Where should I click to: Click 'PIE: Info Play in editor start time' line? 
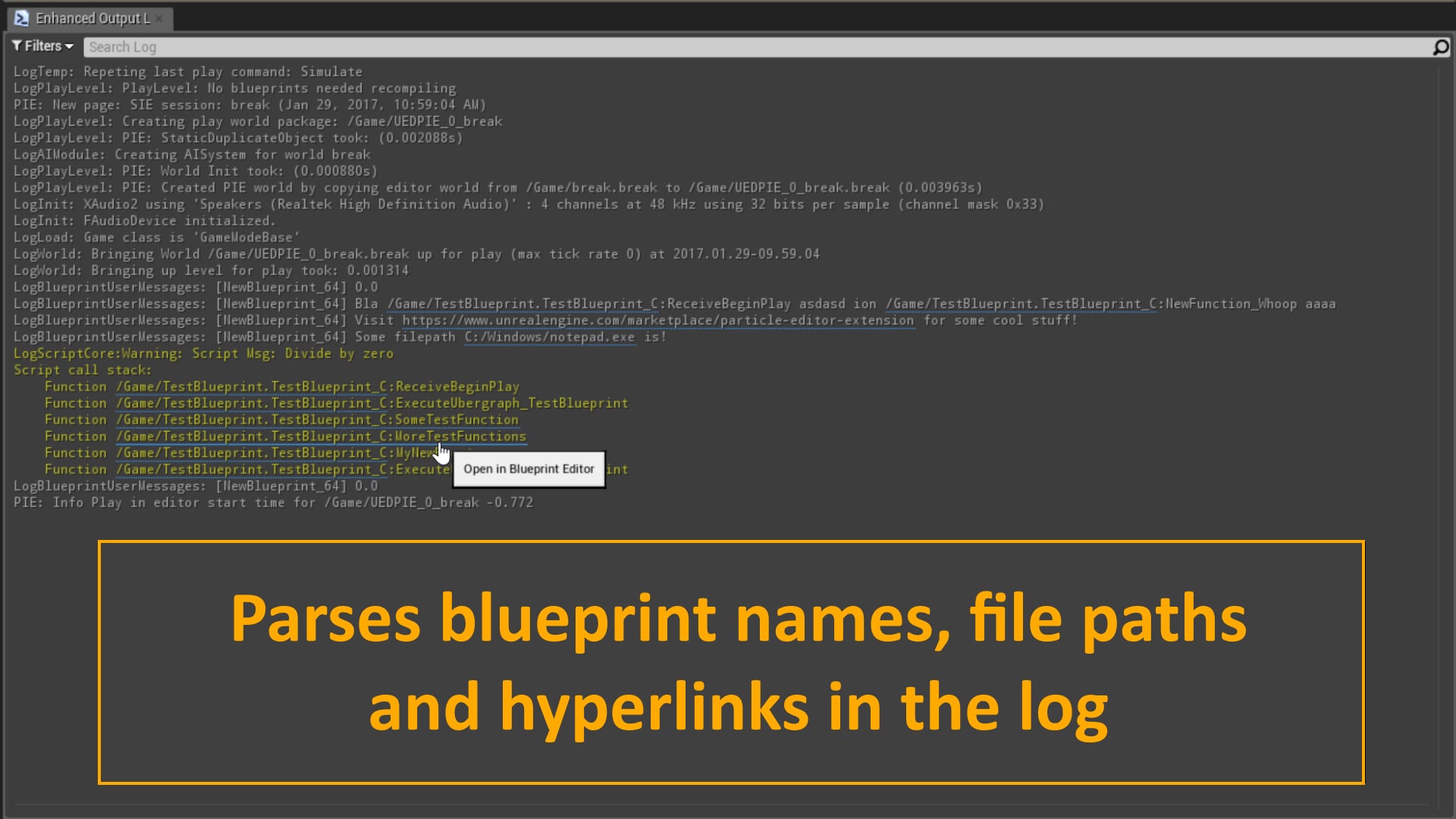click(x=273, y=503)
